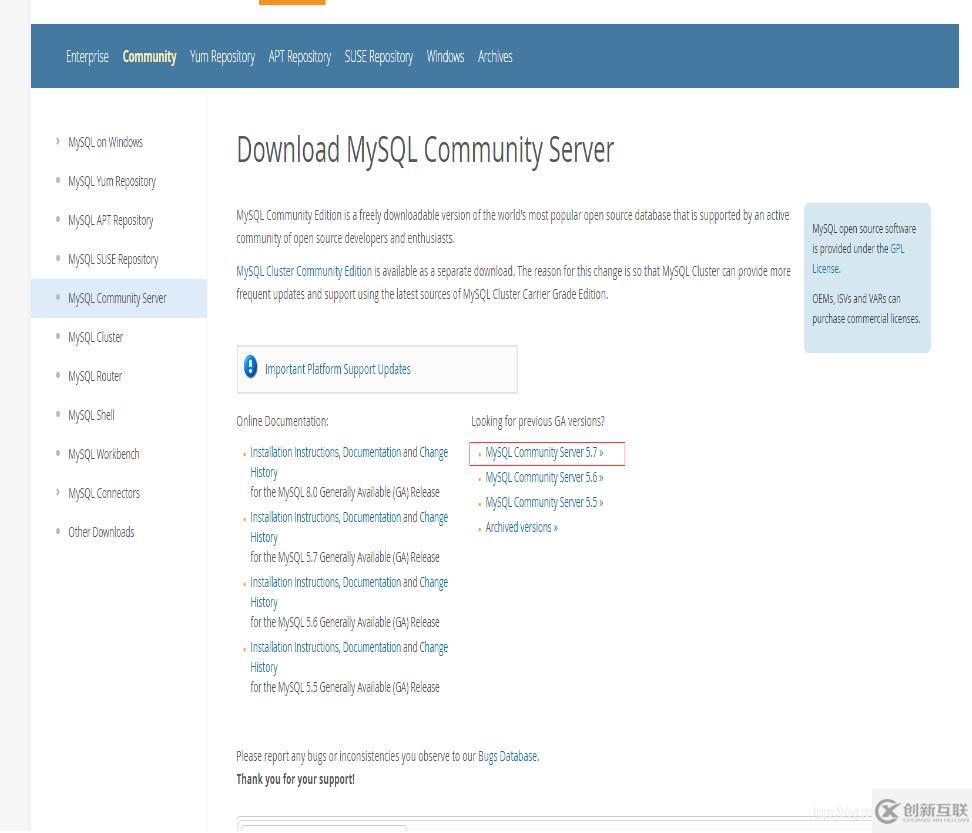The height and width of the screenshot is (833, 972).
Task: Select the SUSE Repository tab
Action: pos(378,57)
